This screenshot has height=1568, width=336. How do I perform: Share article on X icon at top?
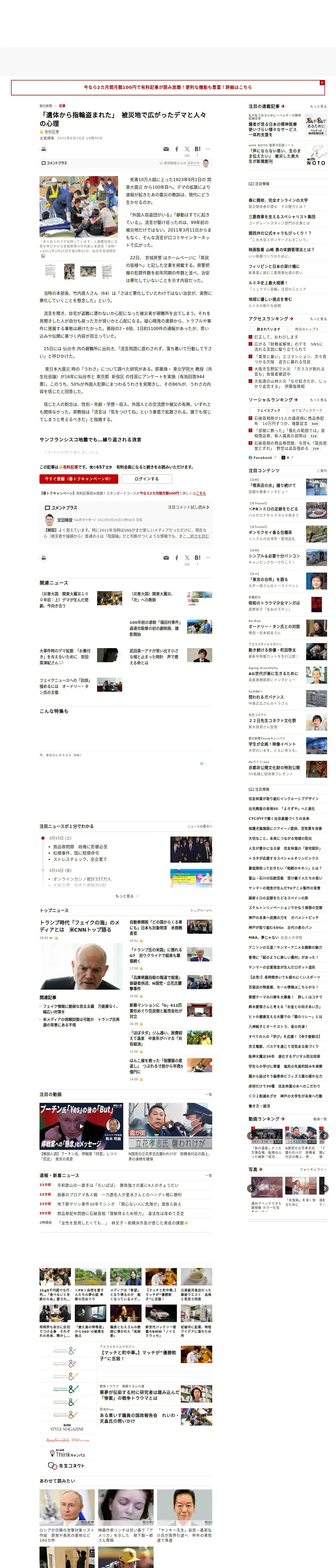coord(187,149)
